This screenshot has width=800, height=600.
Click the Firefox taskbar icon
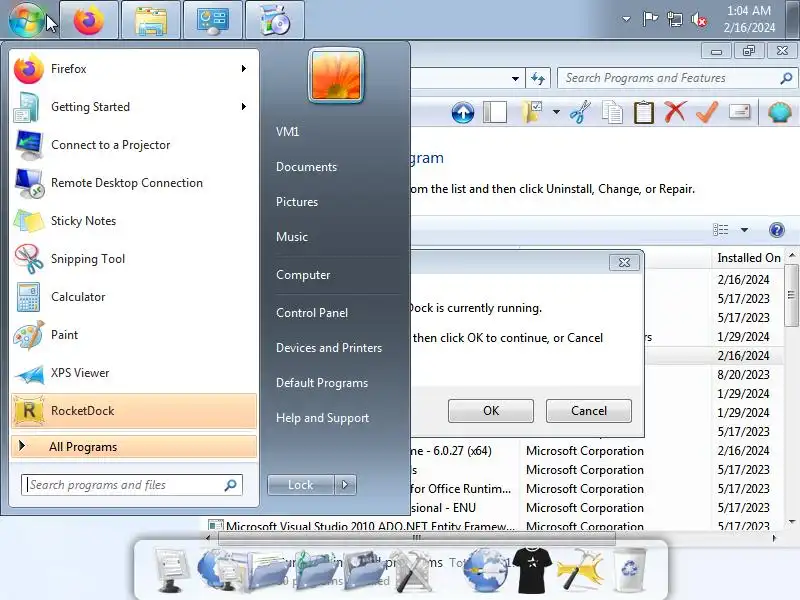tap(89, 20)
